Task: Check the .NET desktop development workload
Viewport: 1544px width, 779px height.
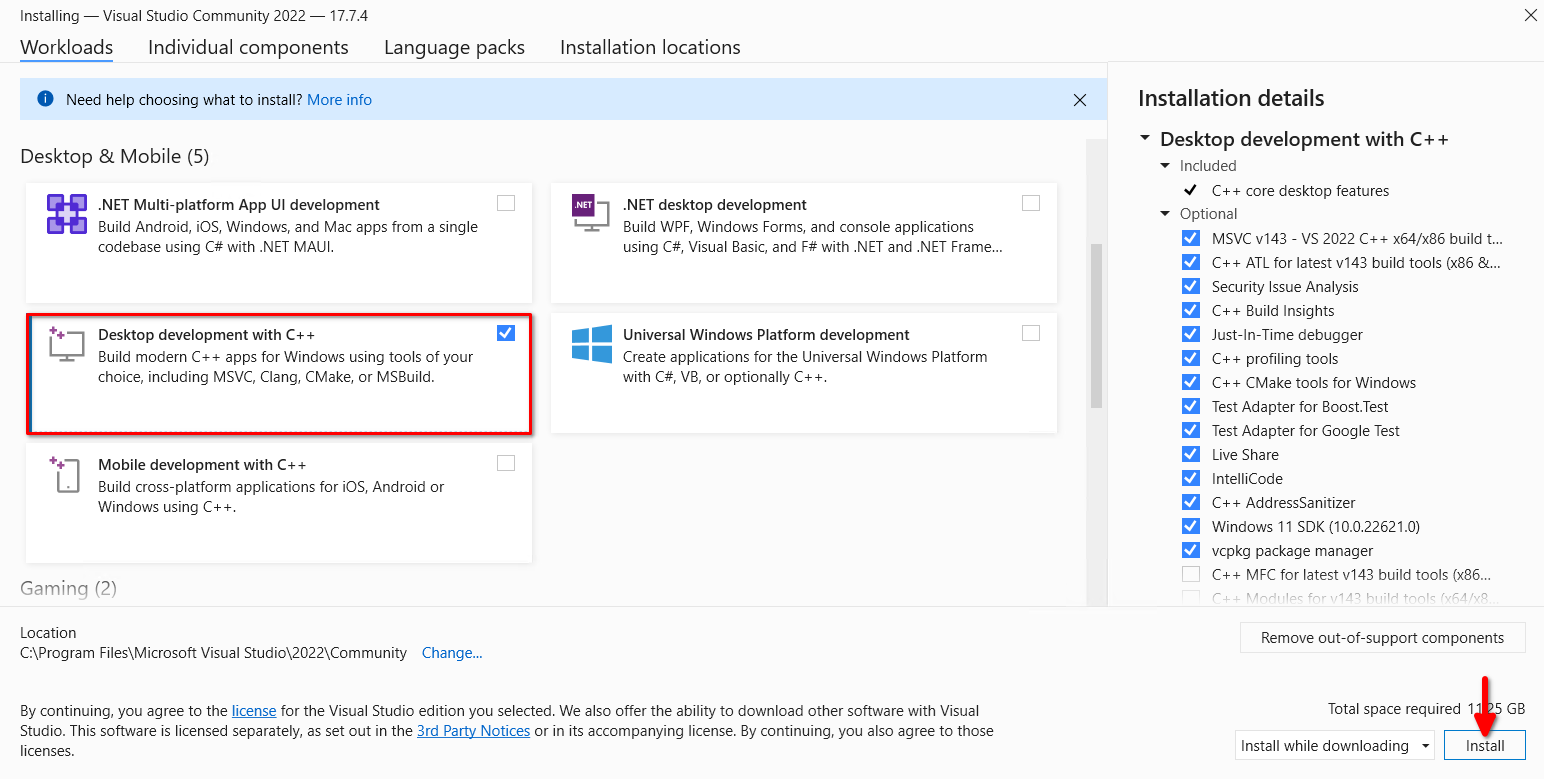Action: [x=1031, y=203]
